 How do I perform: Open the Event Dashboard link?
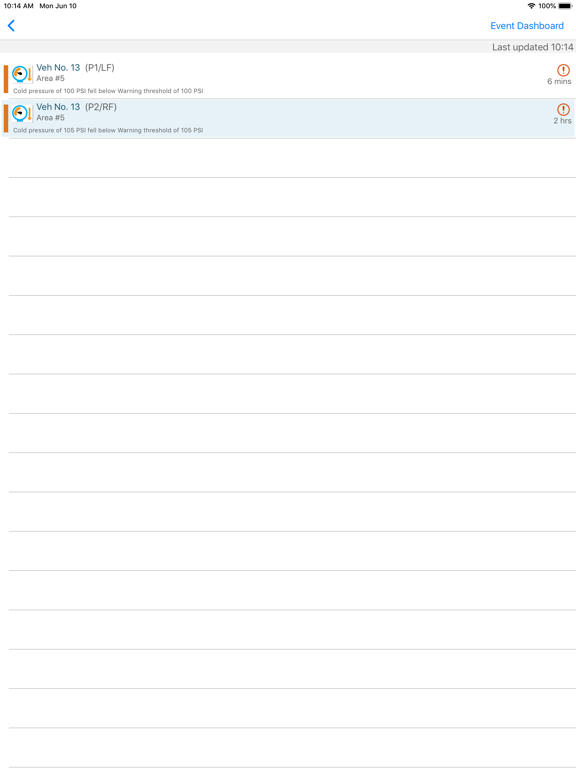[527, 26]
